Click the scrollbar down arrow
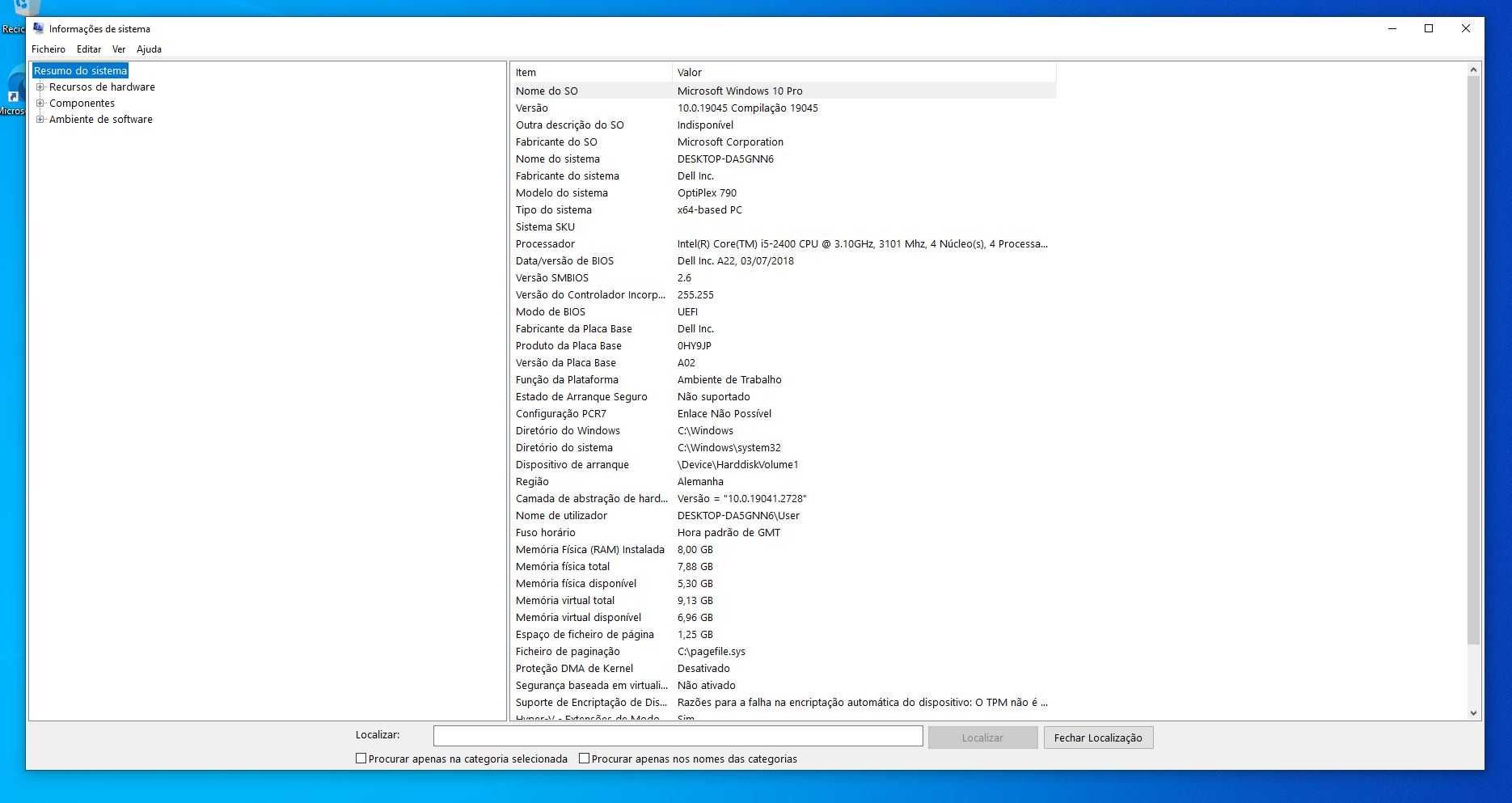1512x803 pixels. pyautogui.click(x=1473, y=712)
